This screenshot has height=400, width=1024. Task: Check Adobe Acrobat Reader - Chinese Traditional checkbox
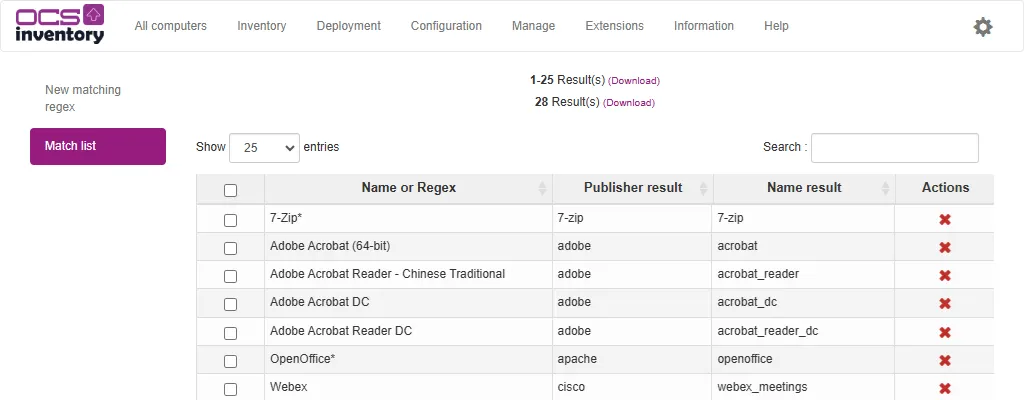231,276
